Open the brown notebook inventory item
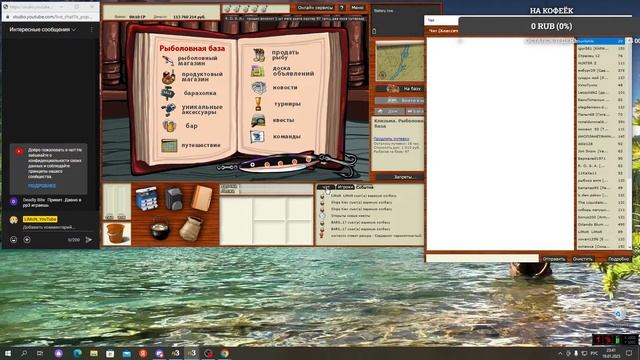The width and height of the screenshot is (640, 360). 202,198
